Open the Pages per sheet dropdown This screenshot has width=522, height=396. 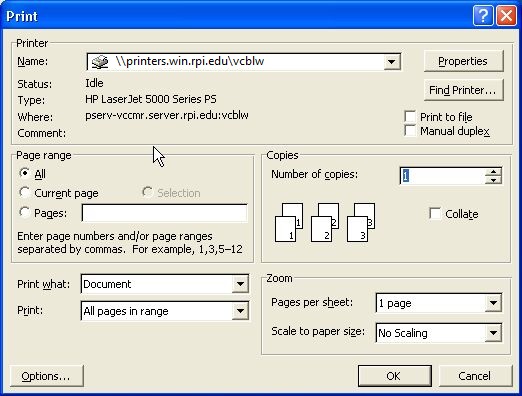tap(493, 303)
